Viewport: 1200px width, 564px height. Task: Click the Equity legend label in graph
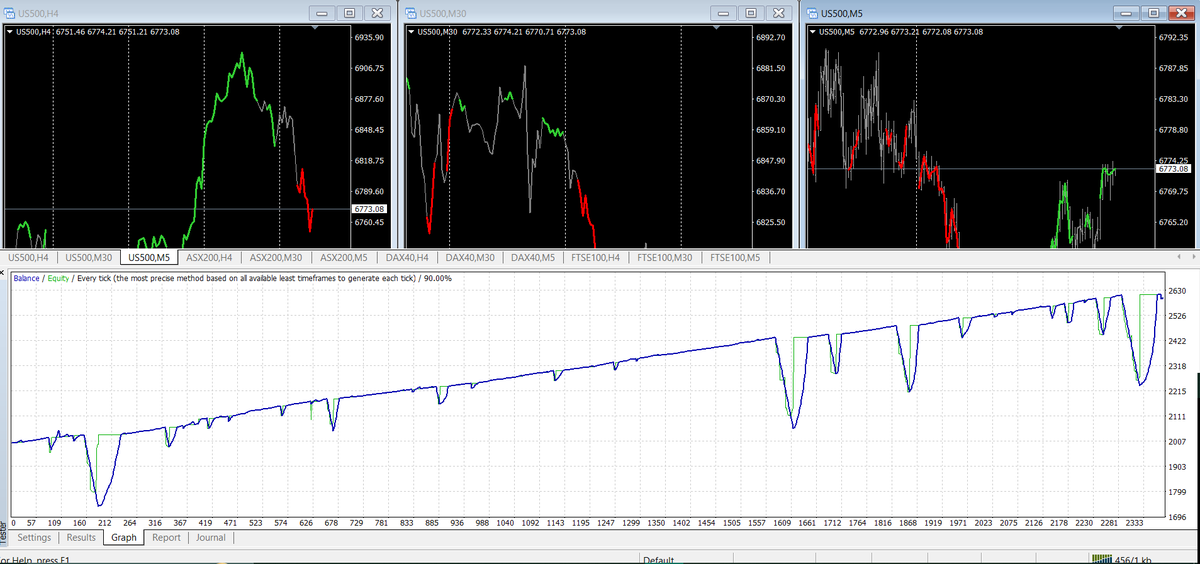click(x=58, y=278)
